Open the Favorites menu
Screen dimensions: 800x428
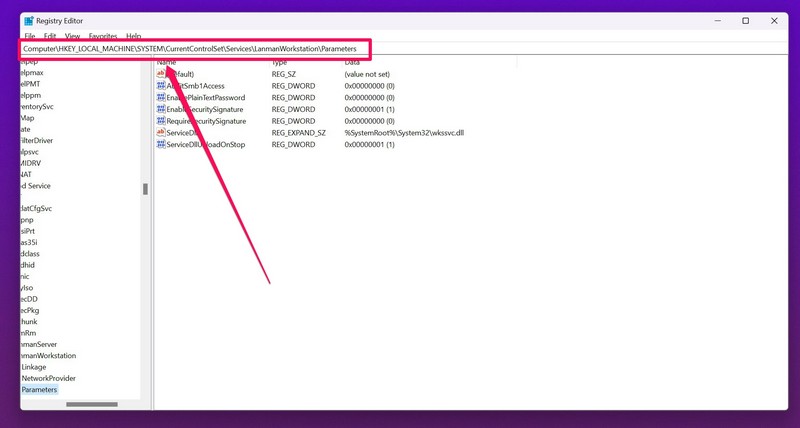103,36
